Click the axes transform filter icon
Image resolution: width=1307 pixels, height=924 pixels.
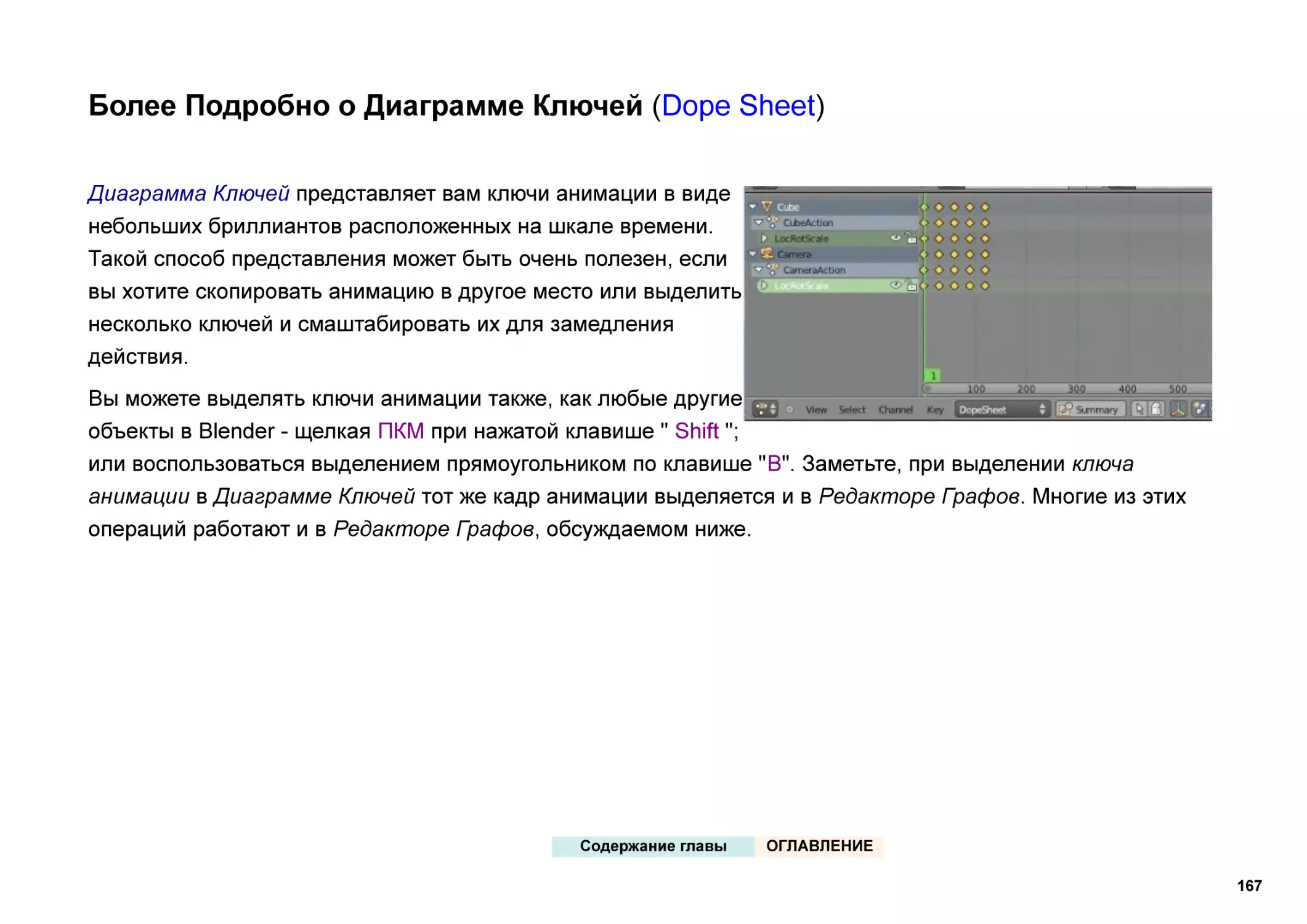1178,409
